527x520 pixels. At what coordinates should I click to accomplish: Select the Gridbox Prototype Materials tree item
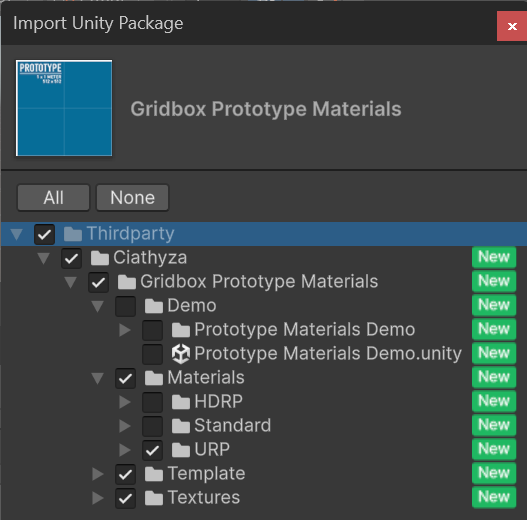(259, 282)
